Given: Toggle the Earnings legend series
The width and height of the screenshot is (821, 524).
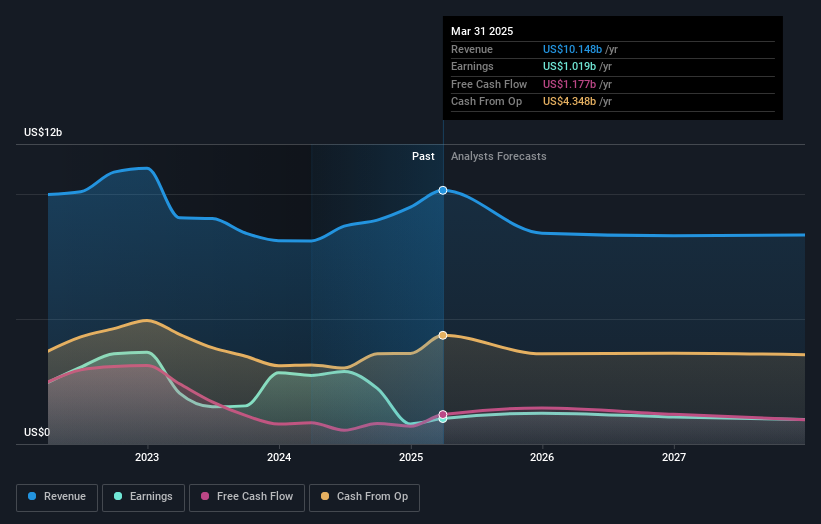Looking at the screenshot, I should [x=143, y=497].
